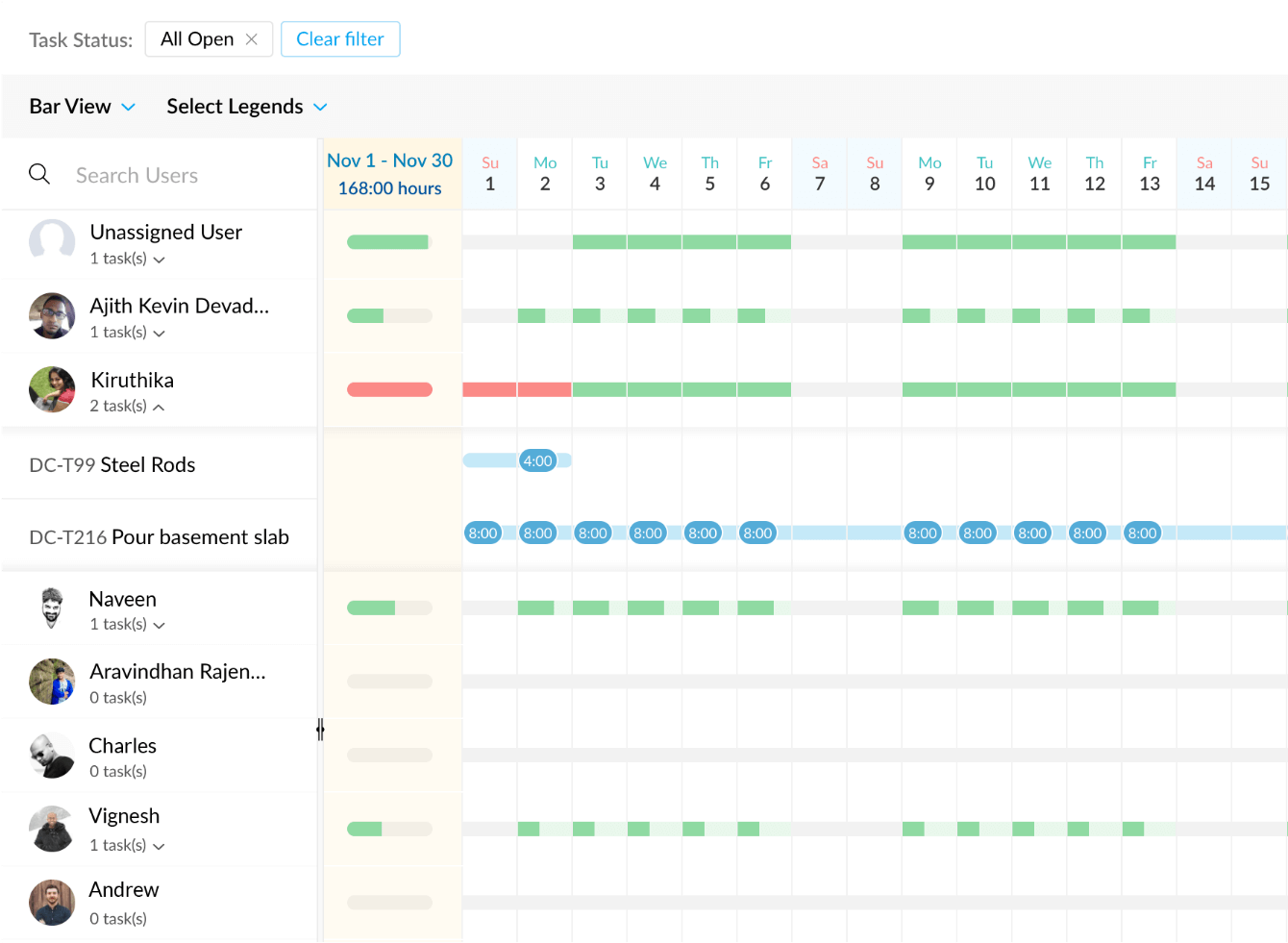Viewport: 1288px width, 943px height.
Task: Click Charles's profile avatar
Action: 52,756
